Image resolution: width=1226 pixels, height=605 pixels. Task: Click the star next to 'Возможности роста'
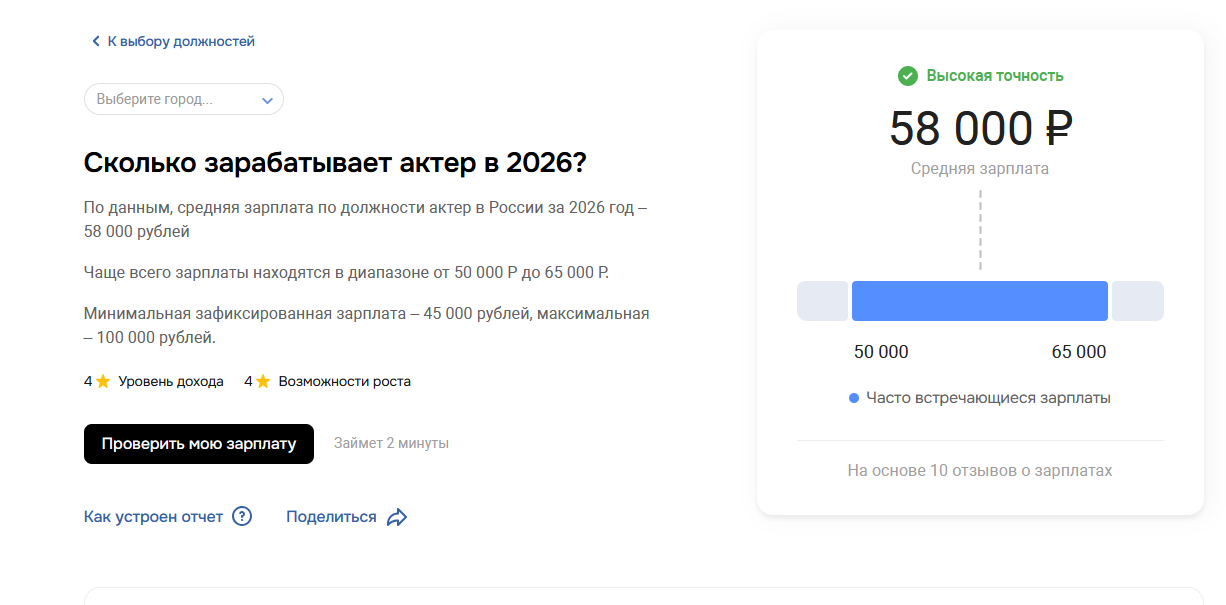263,381
